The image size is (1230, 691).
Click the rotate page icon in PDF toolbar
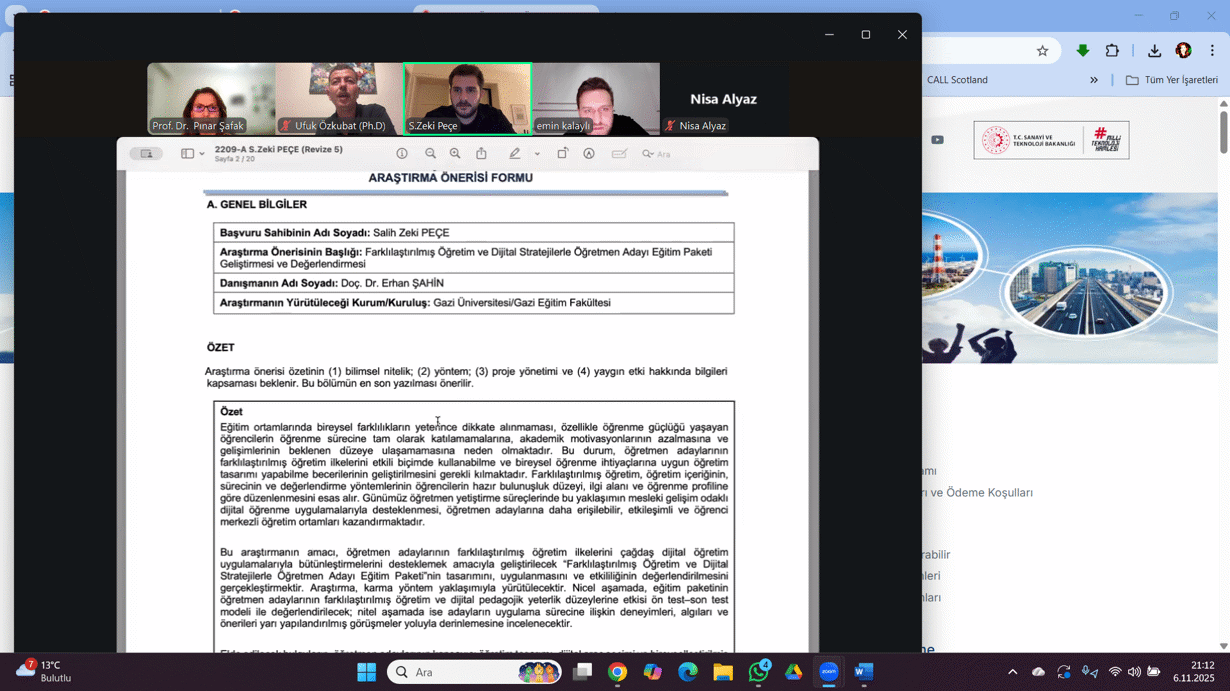click(x=563, y=154)
